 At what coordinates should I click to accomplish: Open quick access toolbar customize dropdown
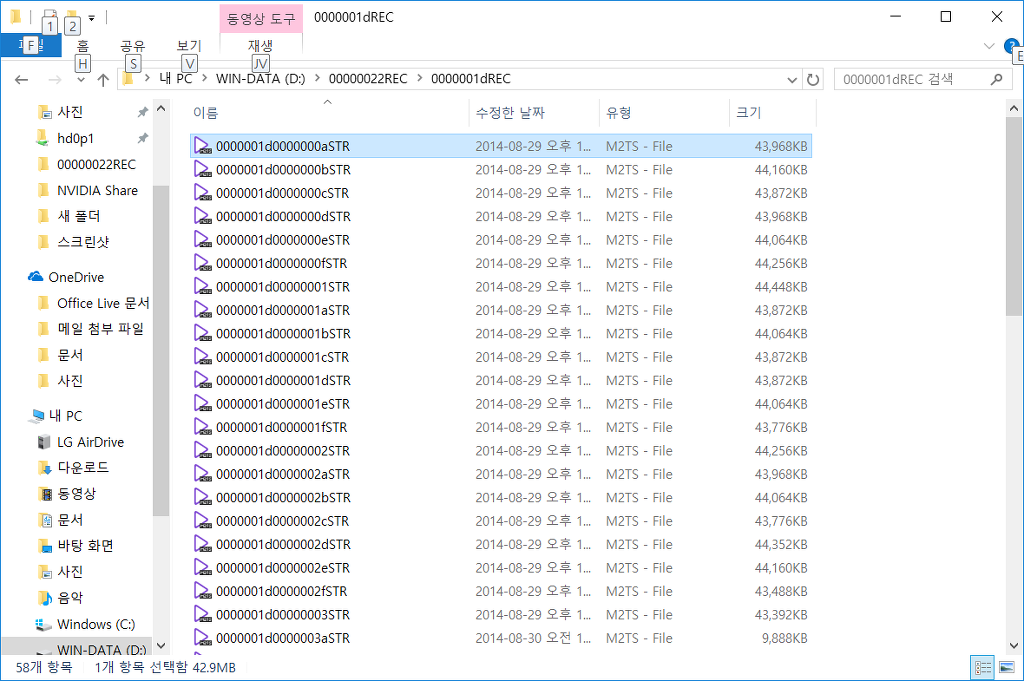91,18
